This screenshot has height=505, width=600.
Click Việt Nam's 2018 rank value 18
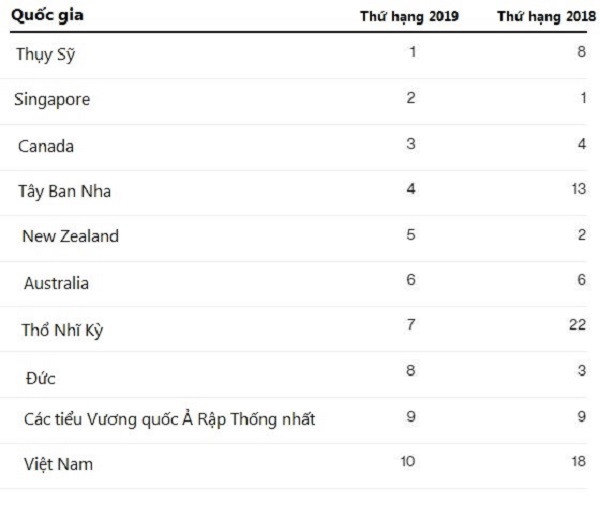click(578, 463)
